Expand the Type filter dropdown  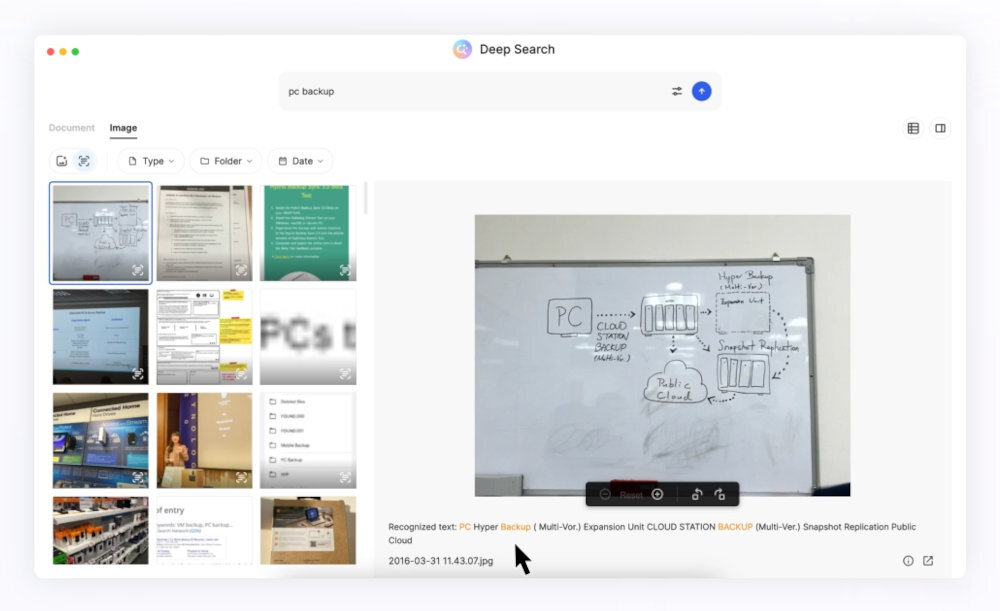click(x=151, y=161)
